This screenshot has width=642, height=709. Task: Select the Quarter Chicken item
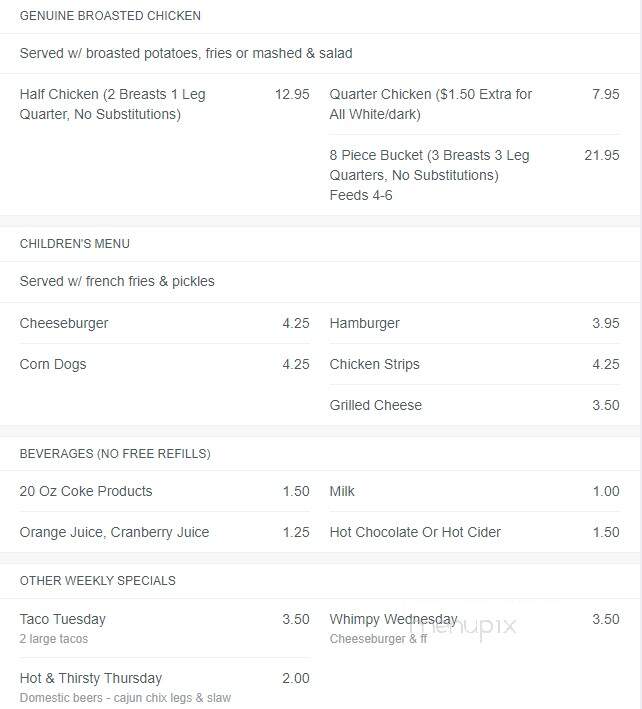tap(474, 104)
